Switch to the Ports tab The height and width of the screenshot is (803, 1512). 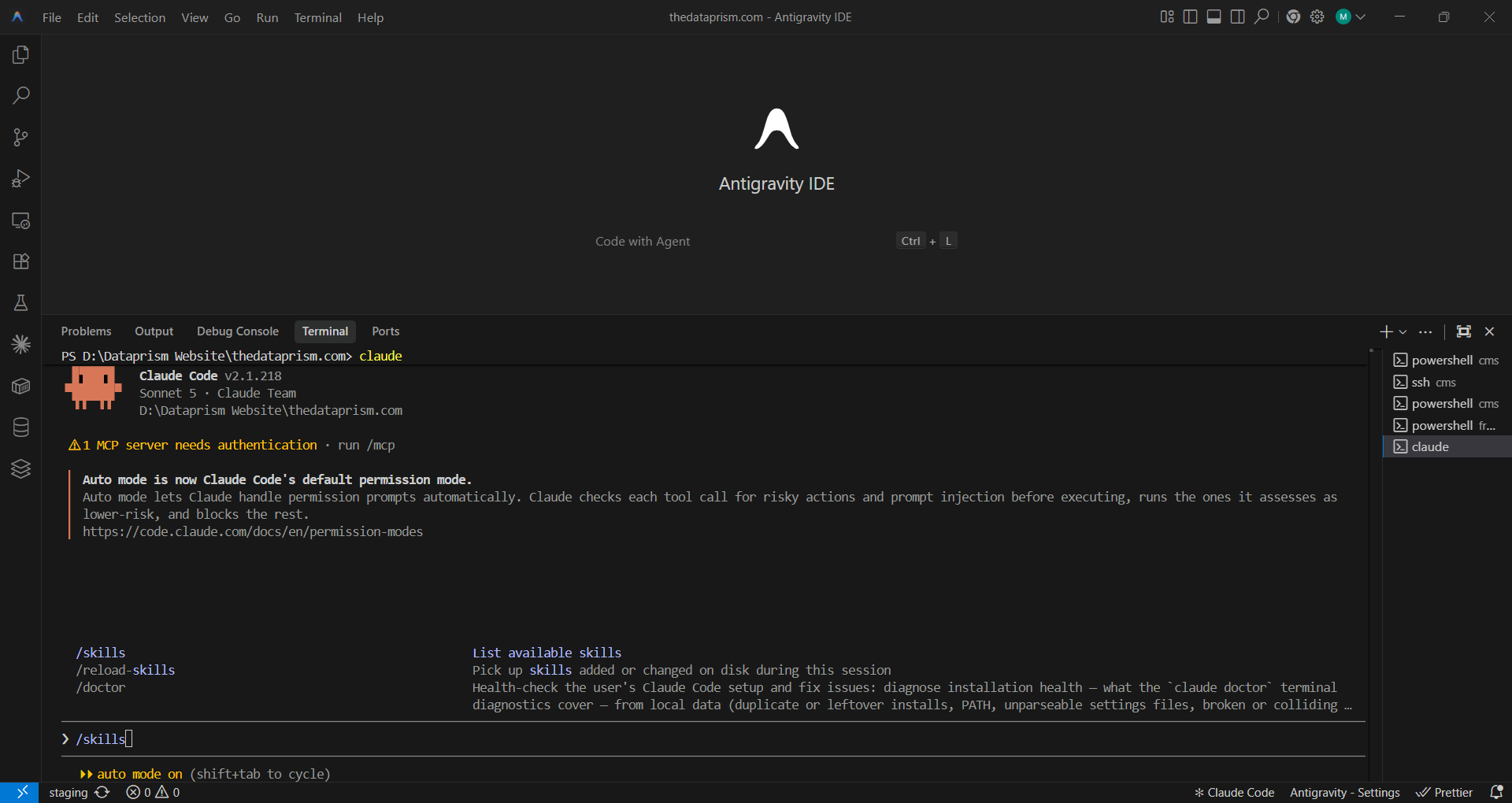(385, 331)
